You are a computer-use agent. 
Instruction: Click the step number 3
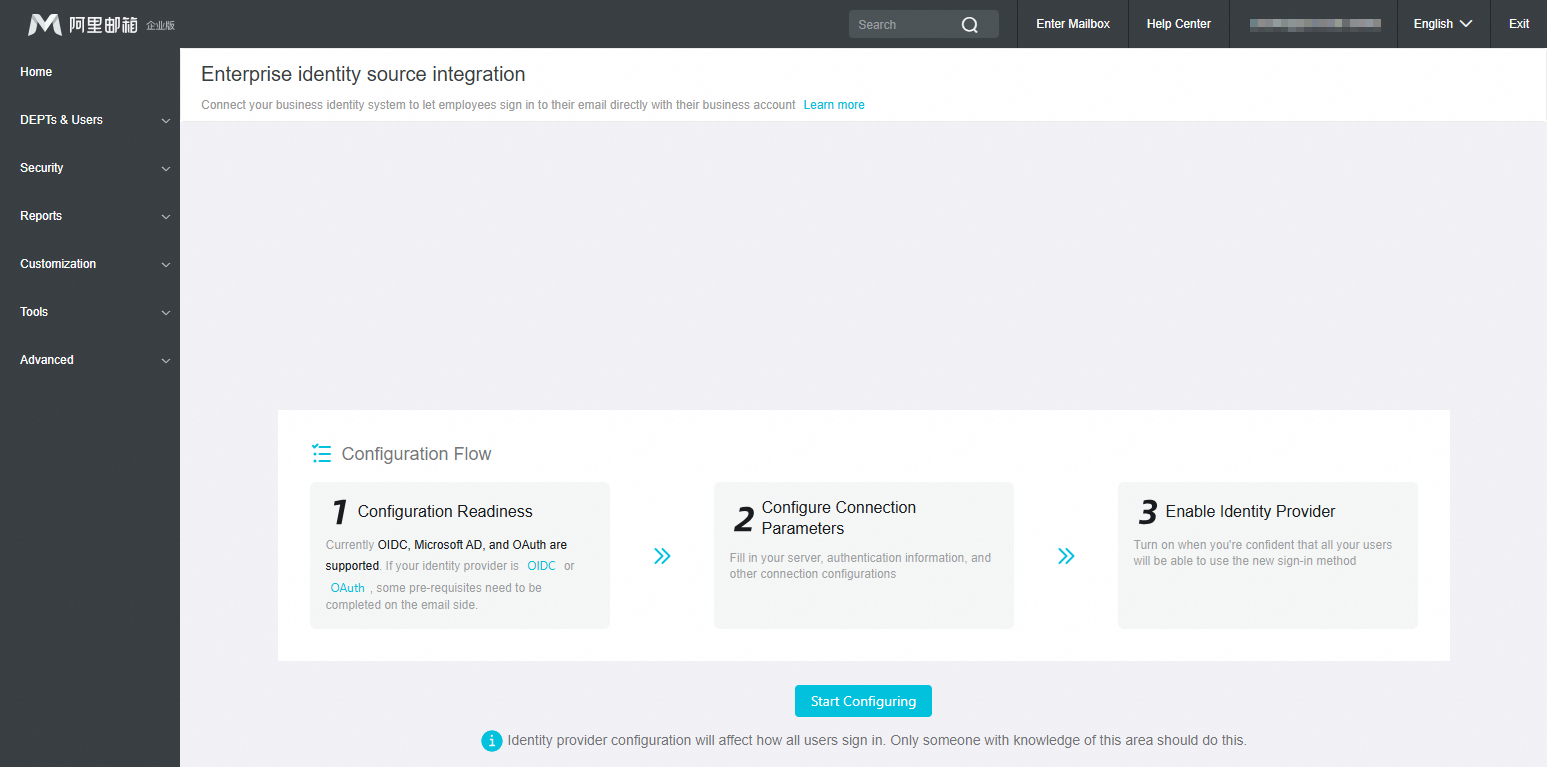[1148, 513]
